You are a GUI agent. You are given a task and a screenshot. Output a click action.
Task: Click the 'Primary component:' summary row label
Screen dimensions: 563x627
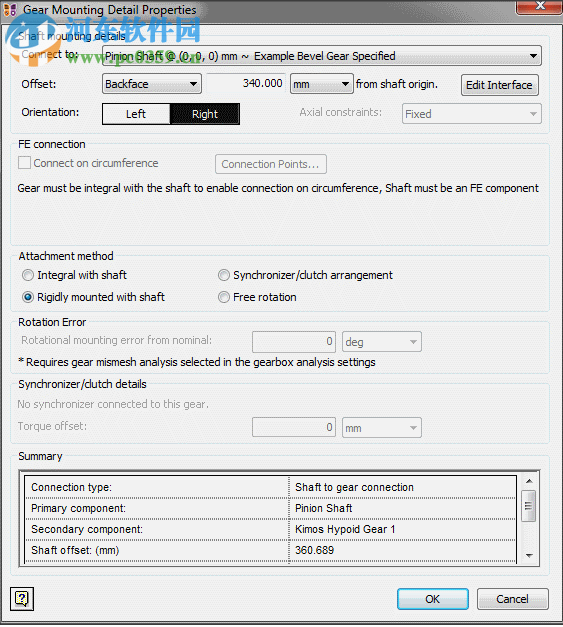[x=78, y=508]
